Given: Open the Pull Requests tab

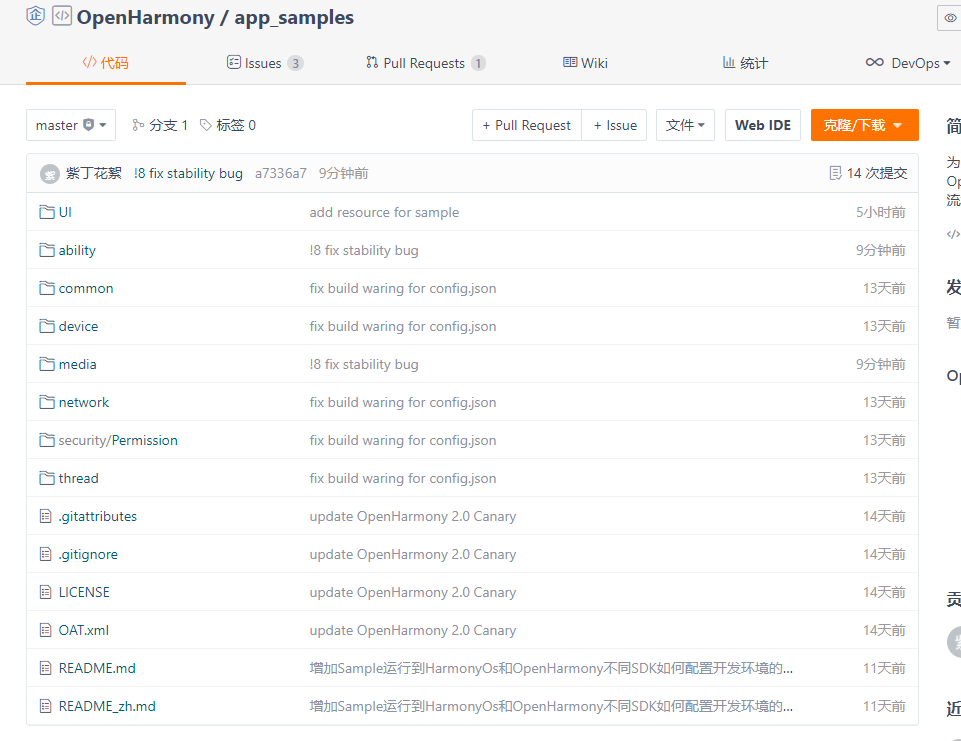Looking at the screenshot, I should tap(425, 63).
